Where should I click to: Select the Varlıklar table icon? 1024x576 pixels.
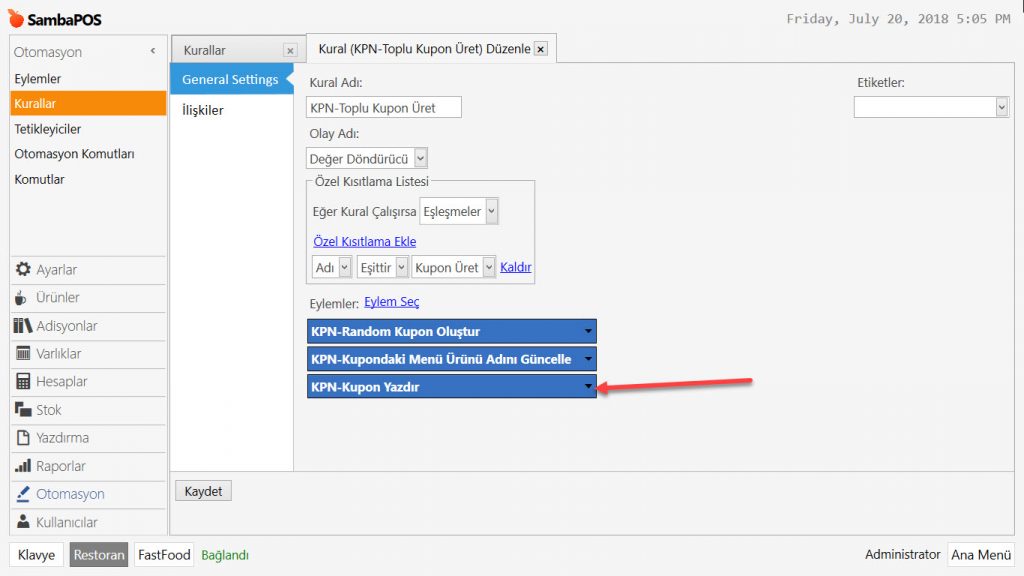click(x=23, y=354)
